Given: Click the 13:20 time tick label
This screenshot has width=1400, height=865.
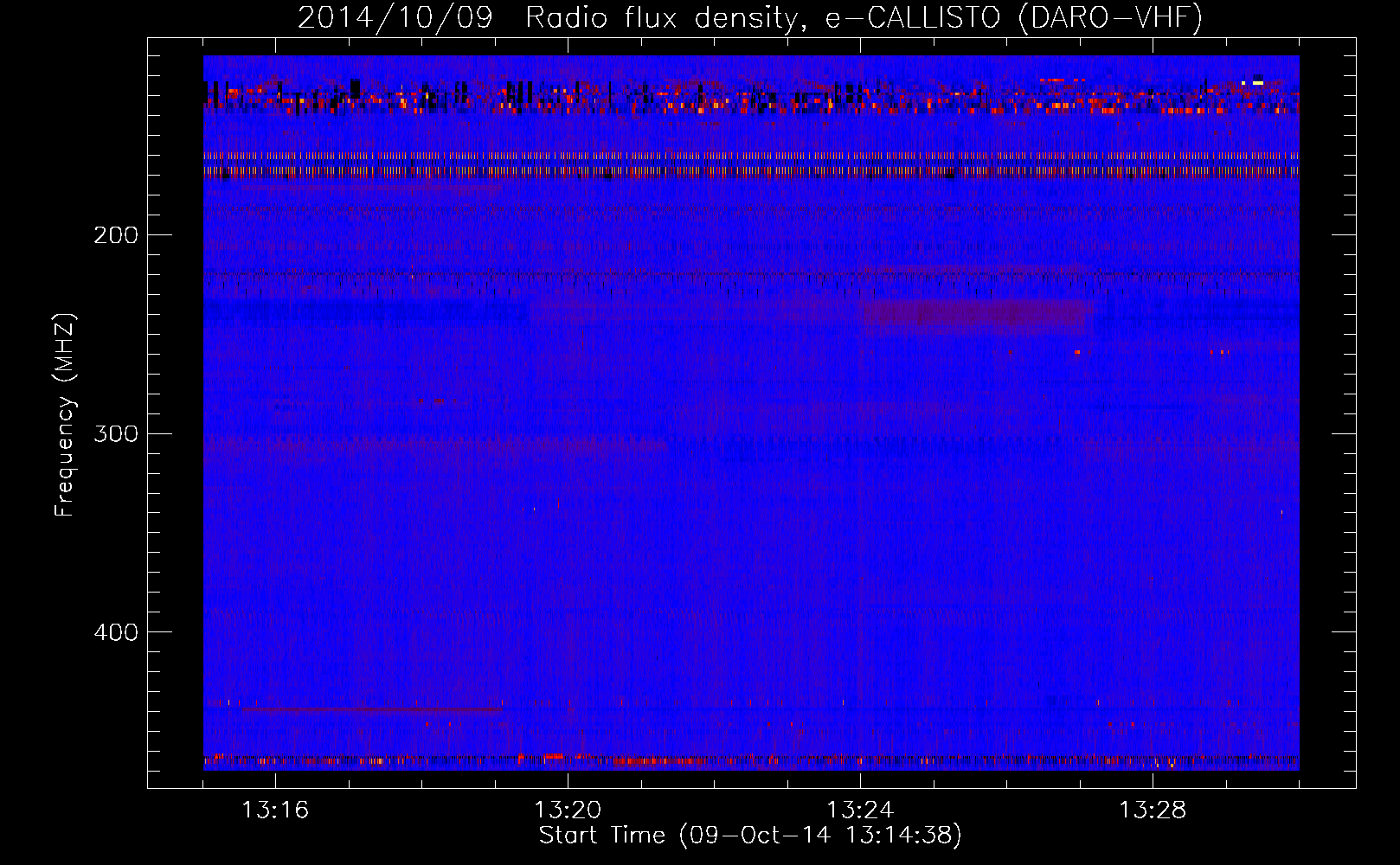Looking at the screenshot, I should 568,811.
